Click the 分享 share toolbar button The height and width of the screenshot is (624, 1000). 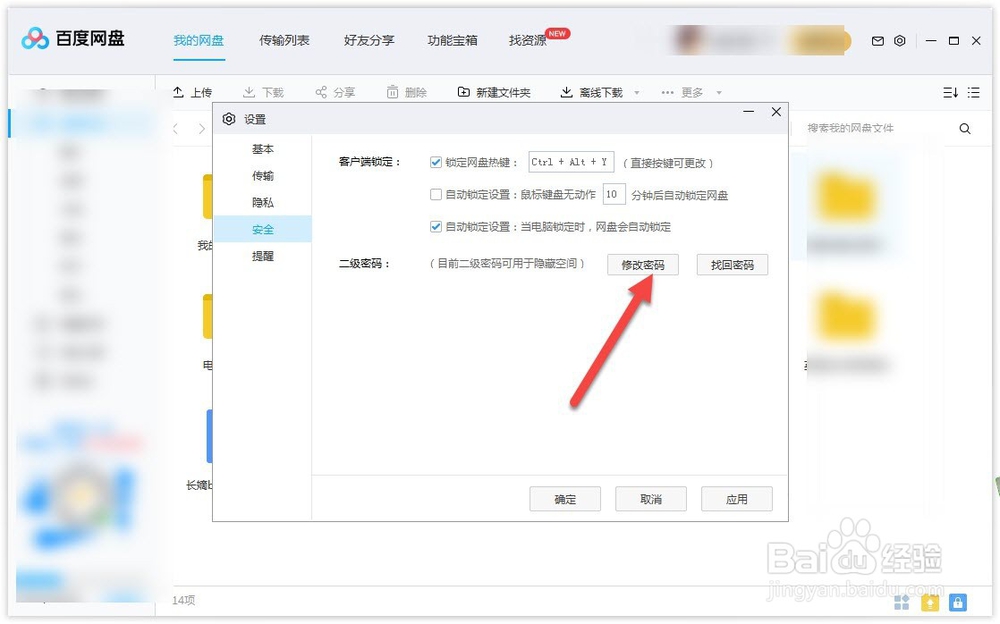pyautogui.click(x=335, y=93)
